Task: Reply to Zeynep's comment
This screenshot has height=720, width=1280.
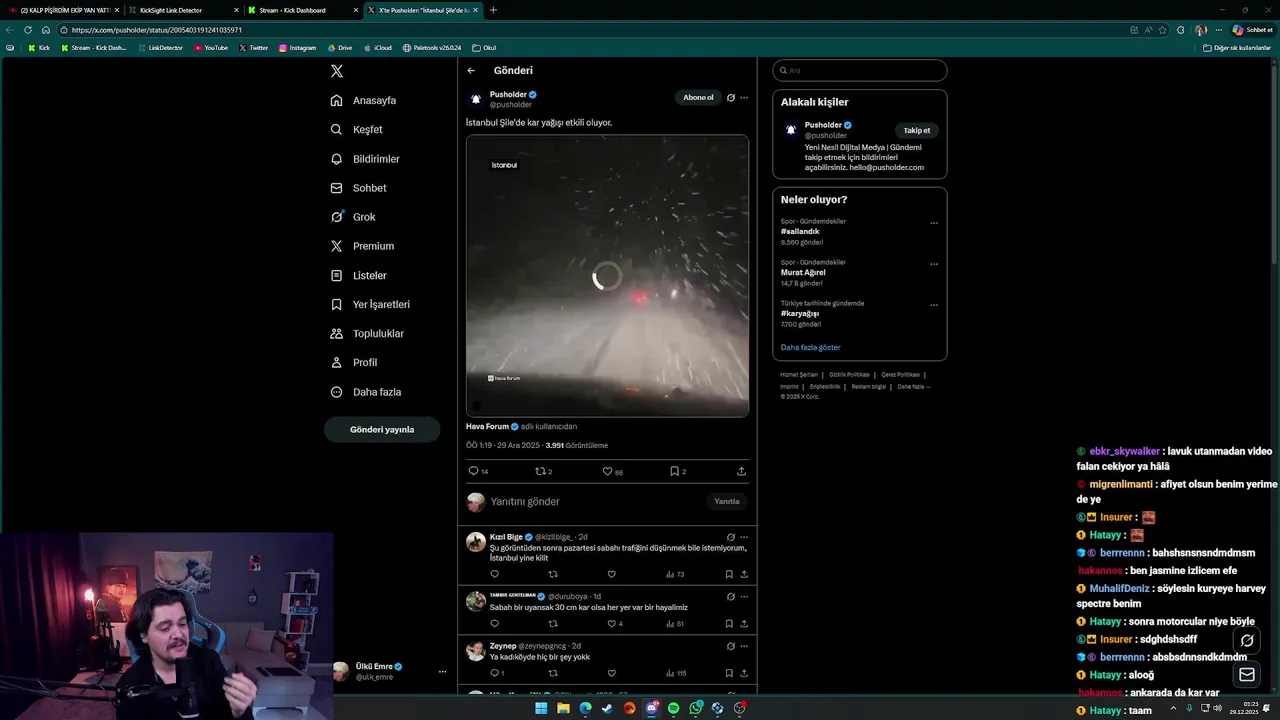Action: [494, 673]
